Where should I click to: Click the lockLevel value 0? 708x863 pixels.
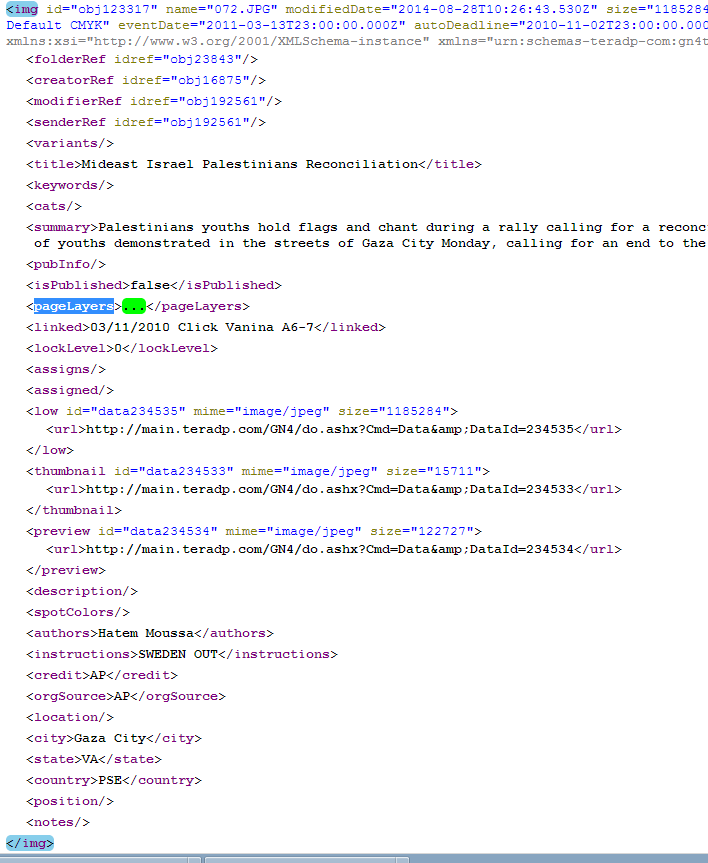[118, 348]
